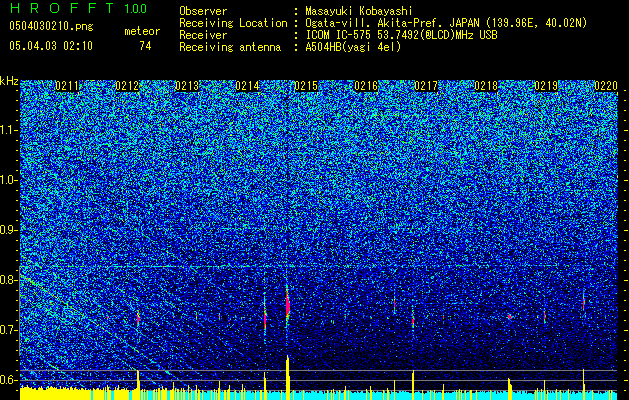Click time marker 0219
Screen dimensions: 629x400
tap(546, 86)
